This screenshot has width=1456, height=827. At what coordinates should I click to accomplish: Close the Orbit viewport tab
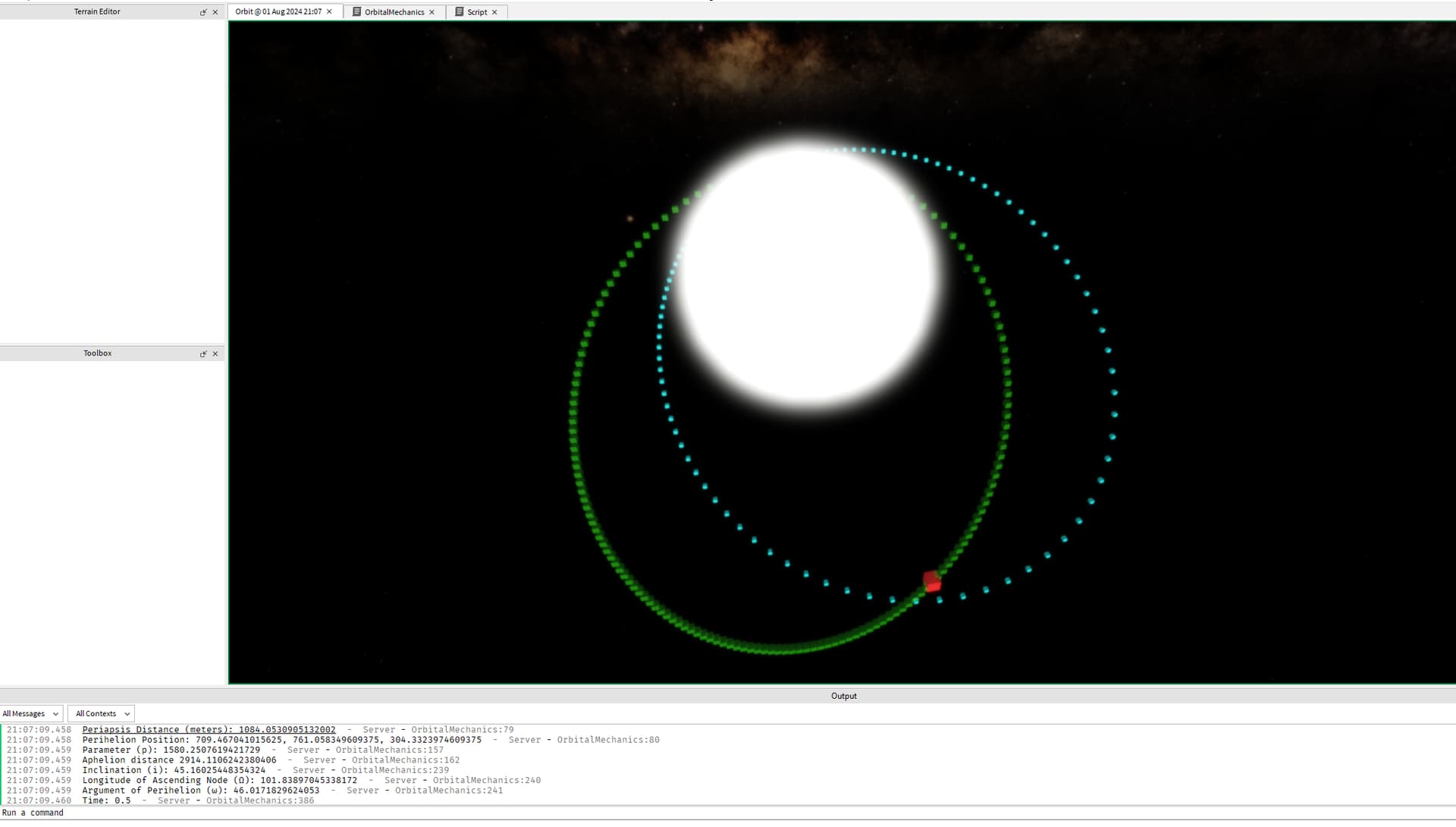click(329, 12)
